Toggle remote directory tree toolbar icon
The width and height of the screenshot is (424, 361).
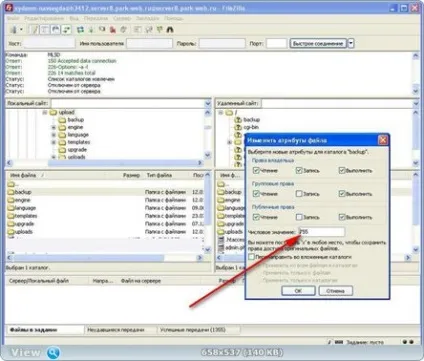point(56,30)
